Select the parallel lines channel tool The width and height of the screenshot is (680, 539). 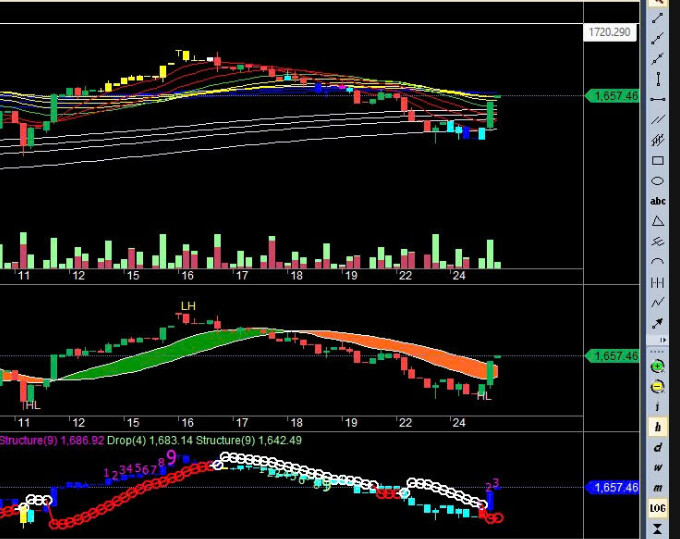657,120
